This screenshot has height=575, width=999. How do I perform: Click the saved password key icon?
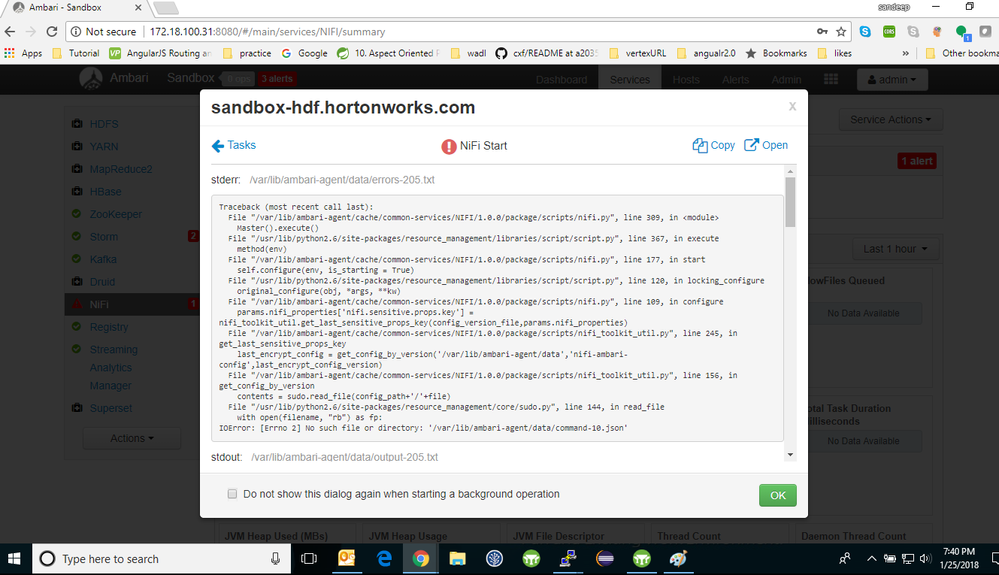(823, 31)
